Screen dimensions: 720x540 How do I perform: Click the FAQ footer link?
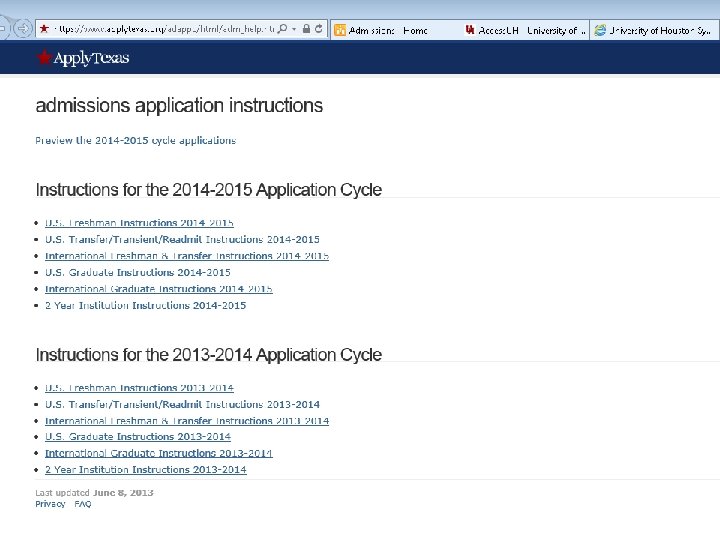pyautogui.click(x=83, y=505)
